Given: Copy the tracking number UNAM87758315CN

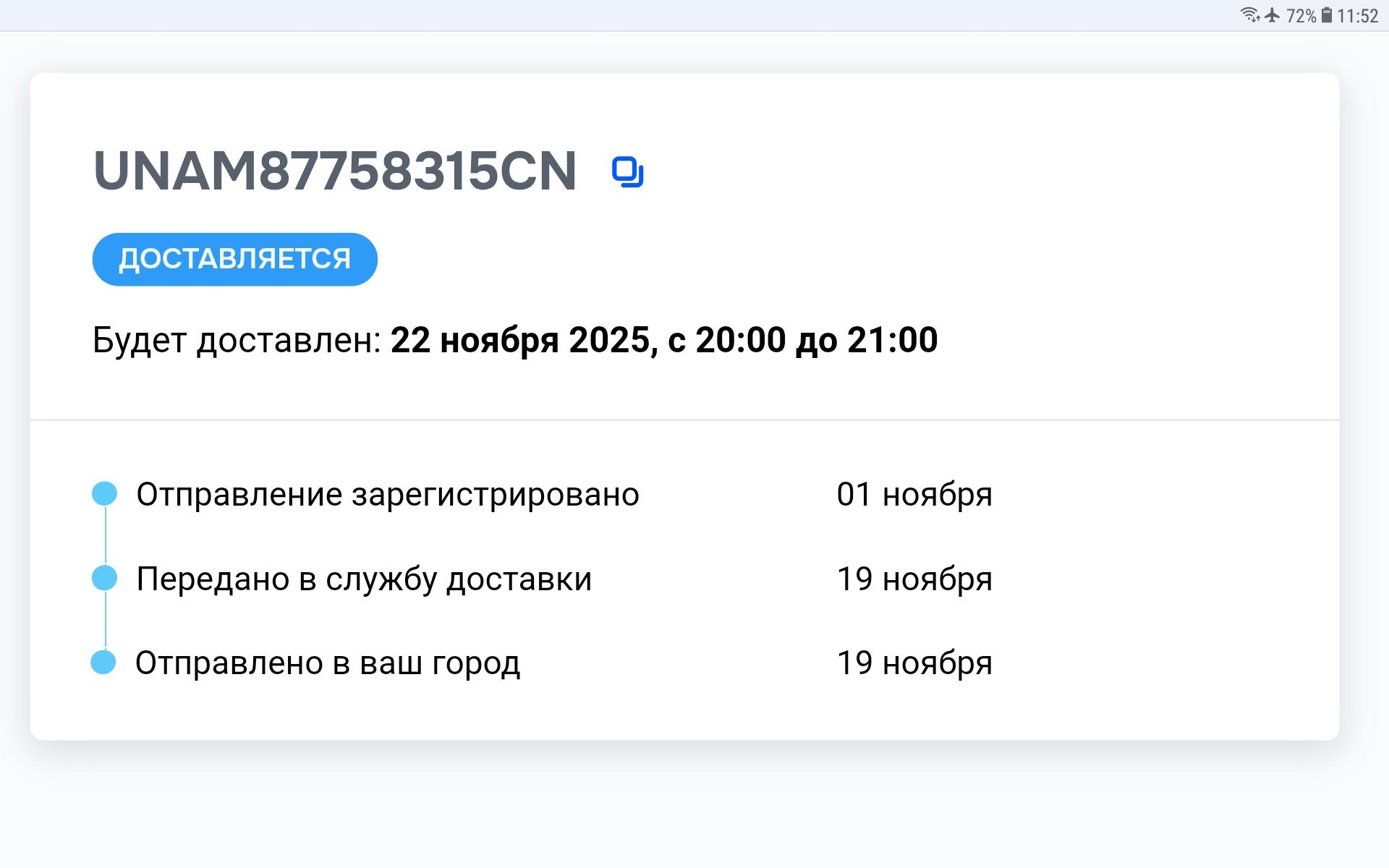Looking at the screenshot, I should pos(627,172).
